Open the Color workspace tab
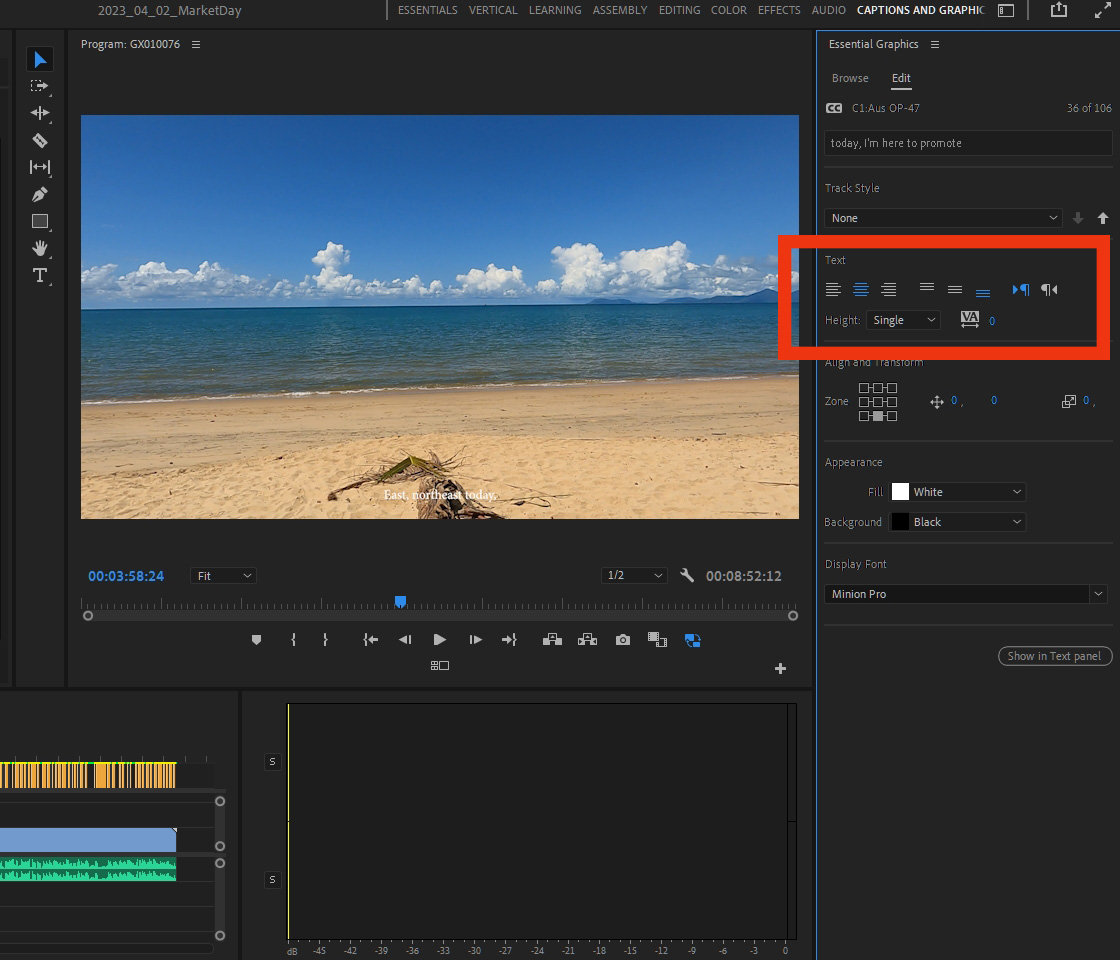 point(728,10)
